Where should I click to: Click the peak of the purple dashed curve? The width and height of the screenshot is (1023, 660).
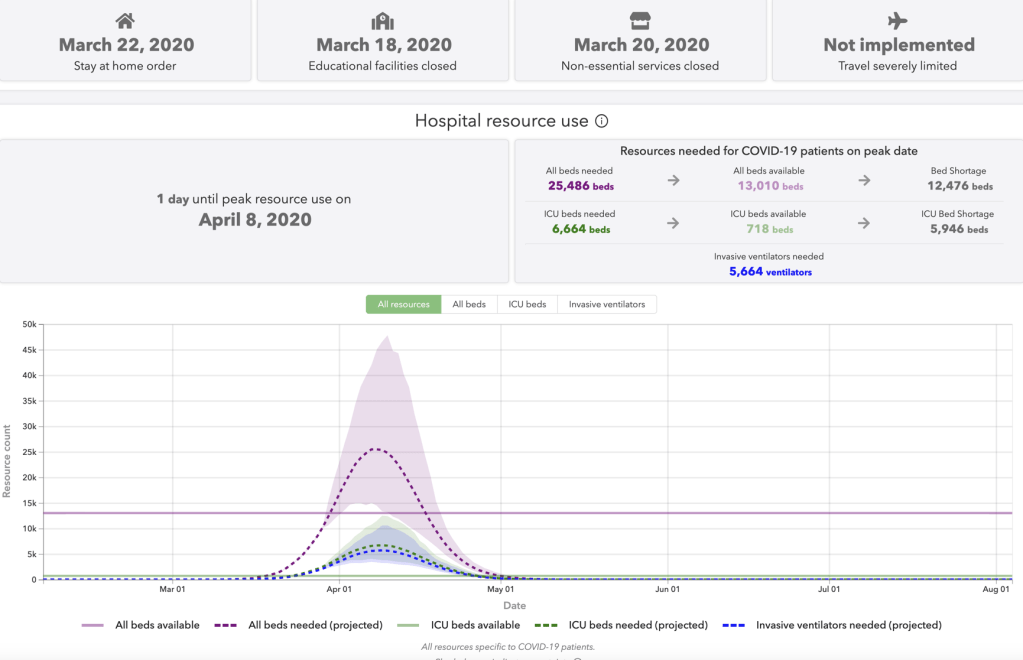[x=377, y=449]
